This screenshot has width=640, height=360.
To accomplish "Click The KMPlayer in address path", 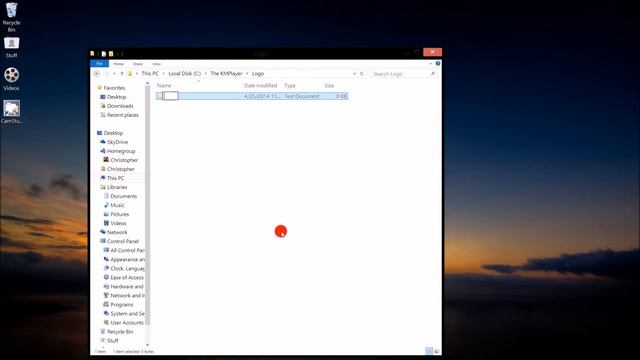I will 226,73.
